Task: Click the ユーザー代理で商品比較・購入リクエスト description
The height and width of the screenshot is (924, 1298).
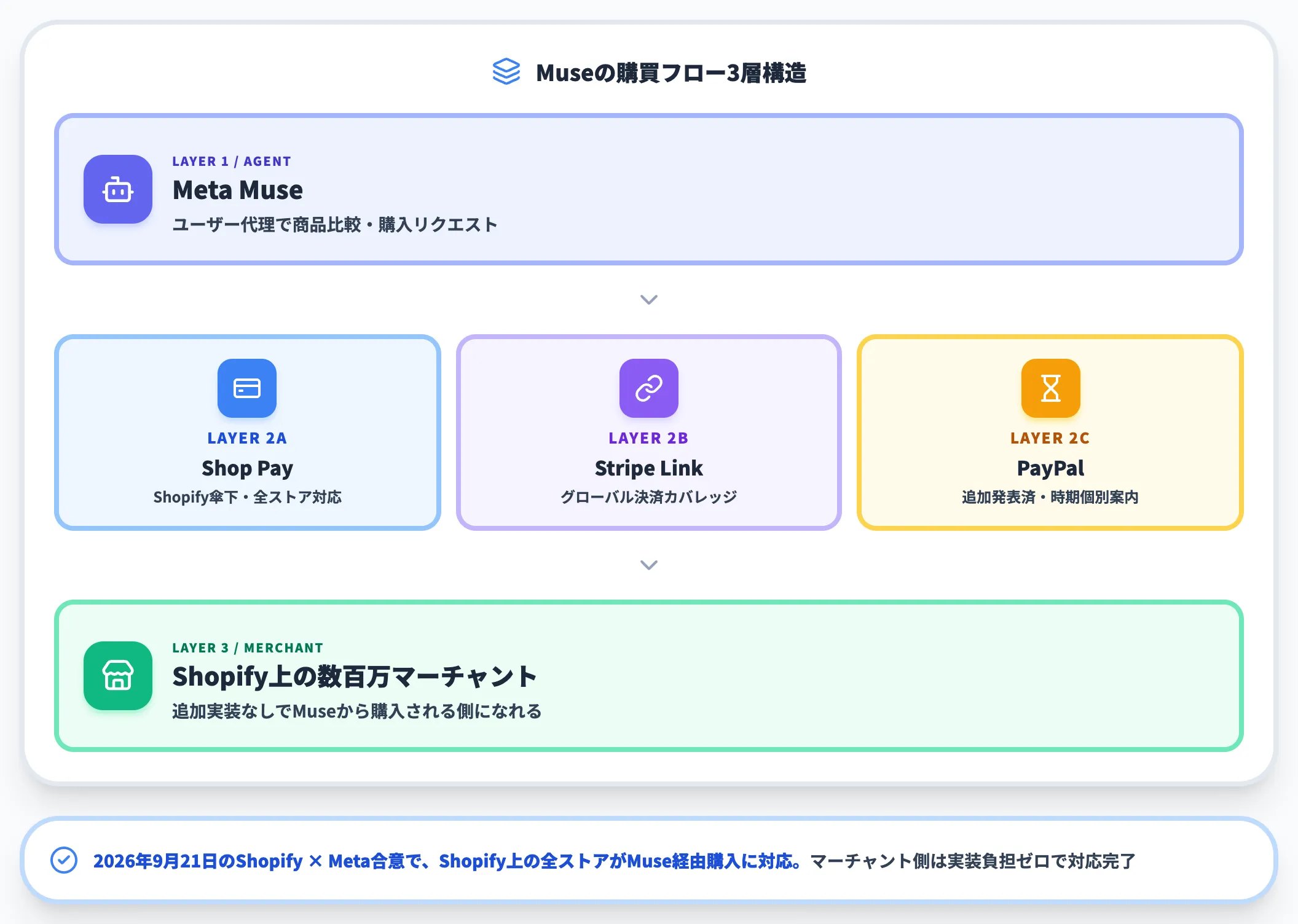Action: click(x=335, y=225)
